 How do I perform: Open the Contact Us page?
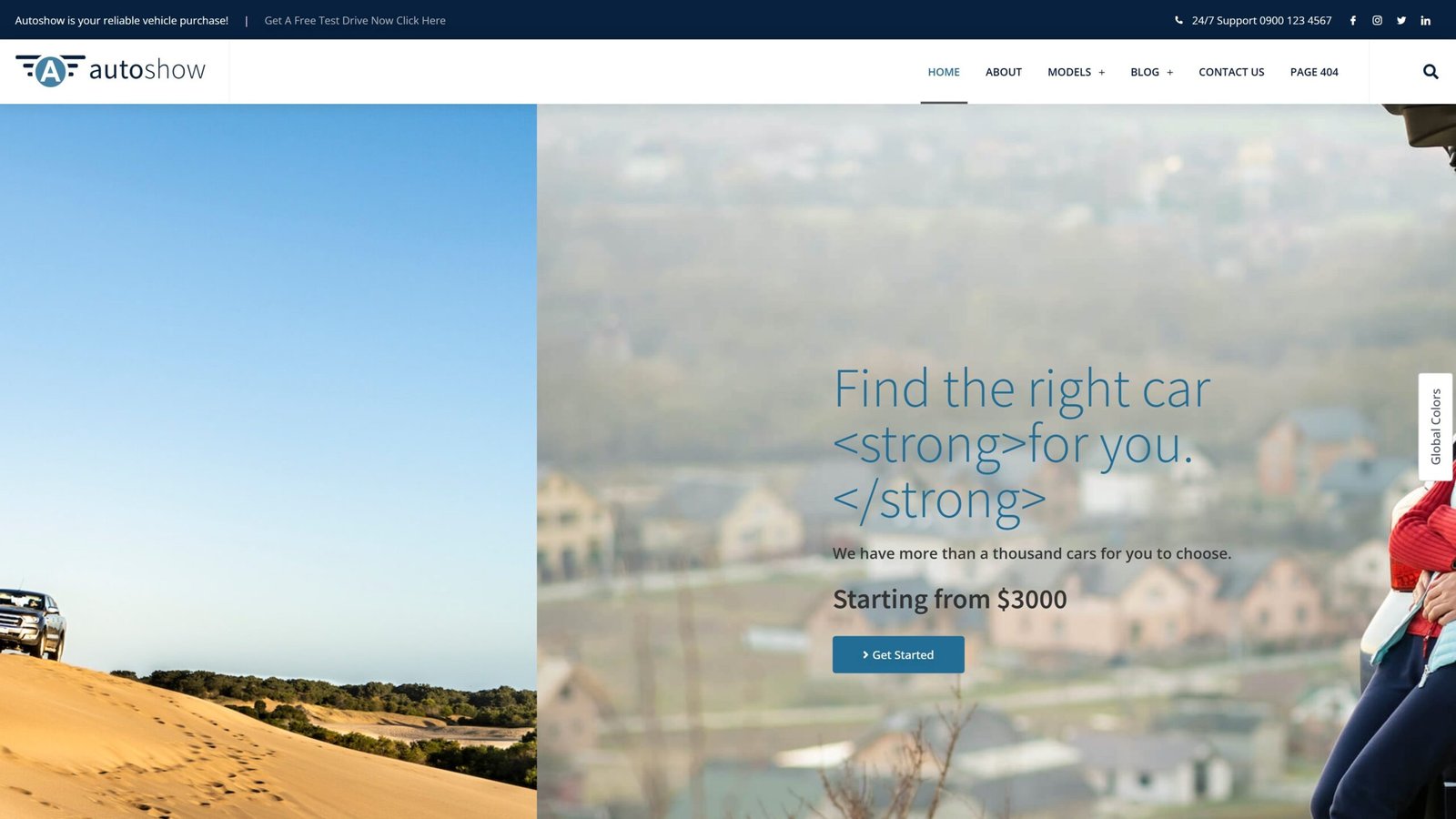coord(1231,72)
